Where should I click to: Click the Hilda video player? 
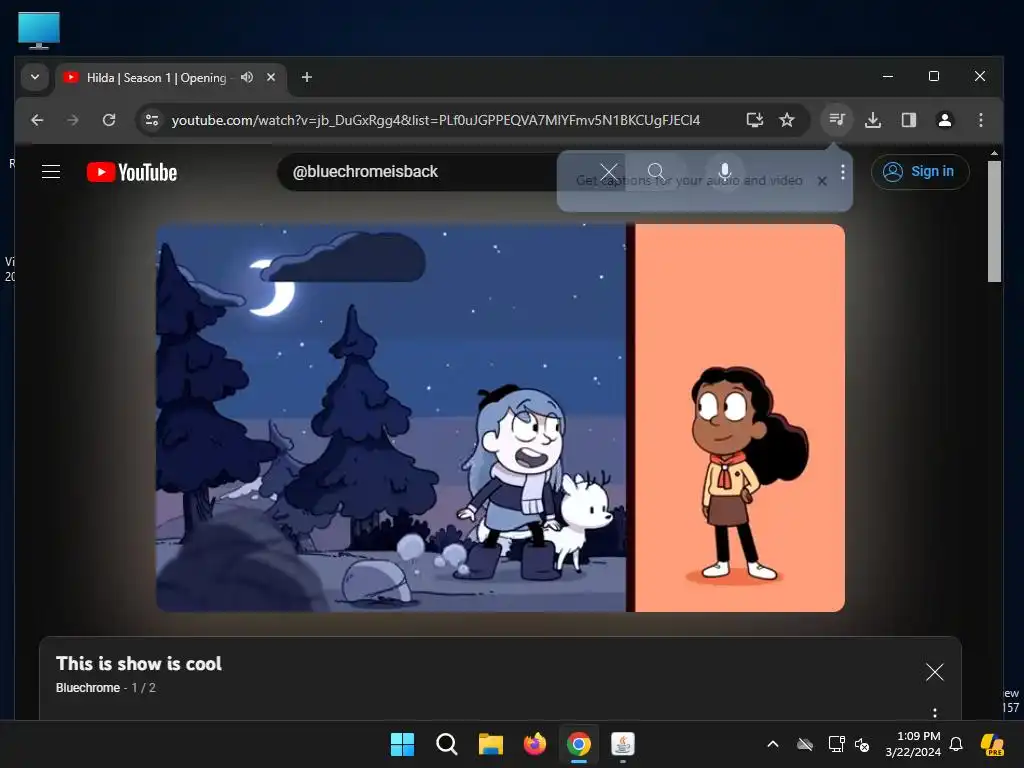coord(500,418)
